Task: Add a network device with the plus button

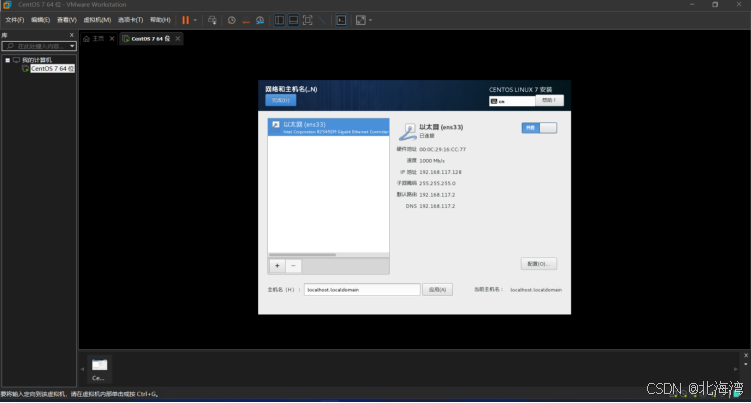Action: (277, 265)
